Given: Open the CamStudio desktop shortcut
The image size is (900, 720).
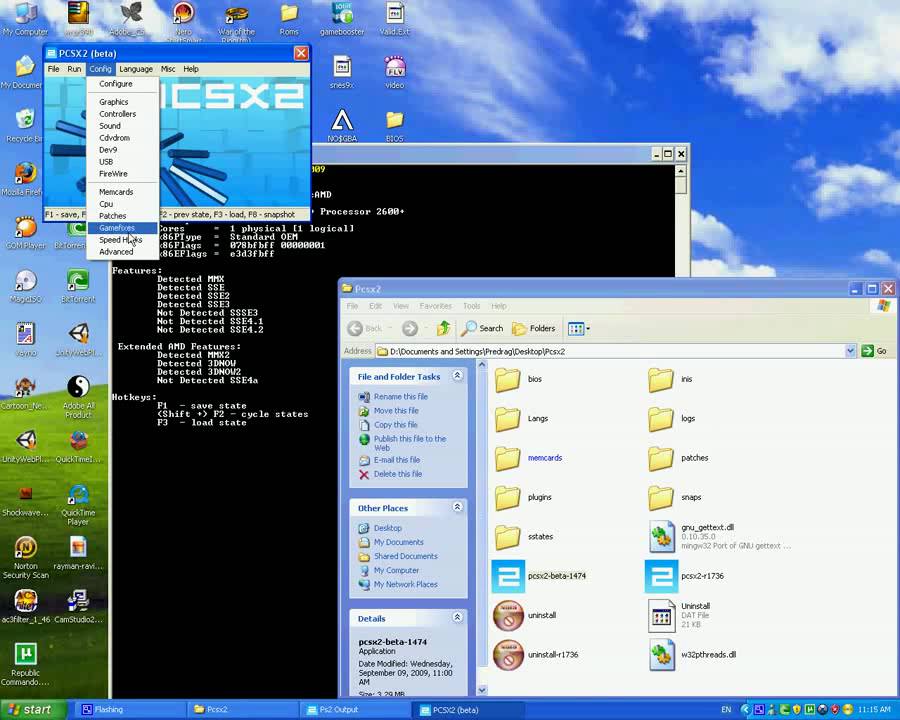Looking at the screenshot, I should 78,607.
